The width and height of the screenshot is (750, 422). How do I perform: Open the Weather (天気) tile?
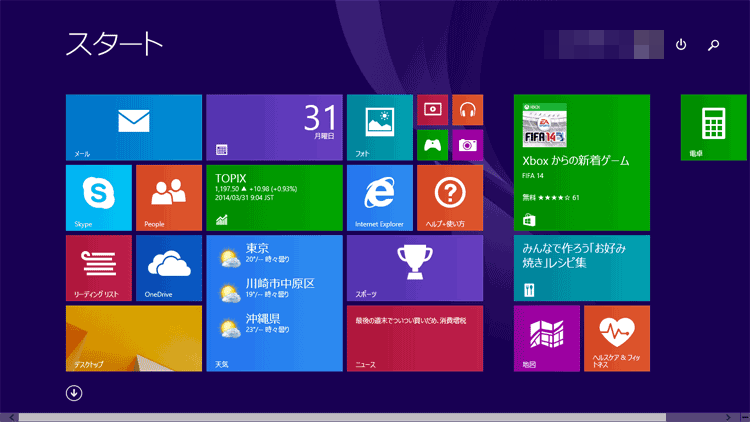pos(275,303)
